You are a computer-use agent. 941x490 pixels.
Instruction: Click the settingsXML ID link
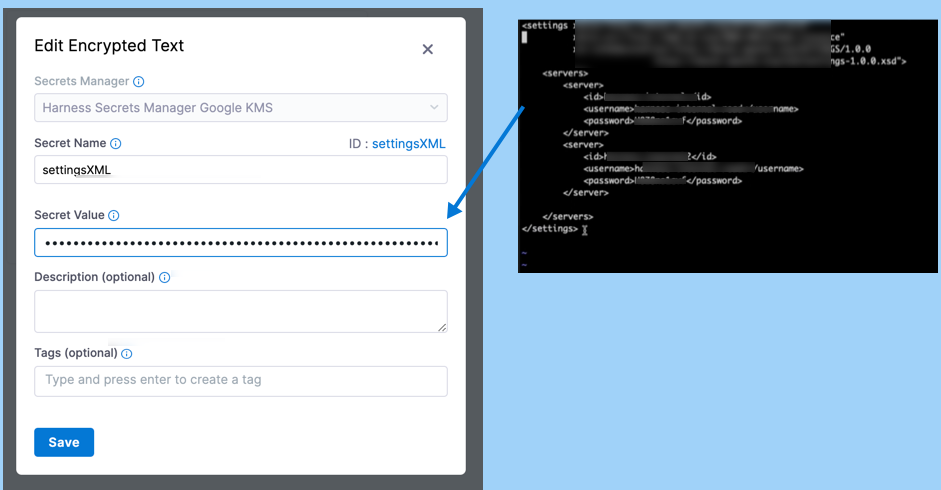click(x=408, y=144)
